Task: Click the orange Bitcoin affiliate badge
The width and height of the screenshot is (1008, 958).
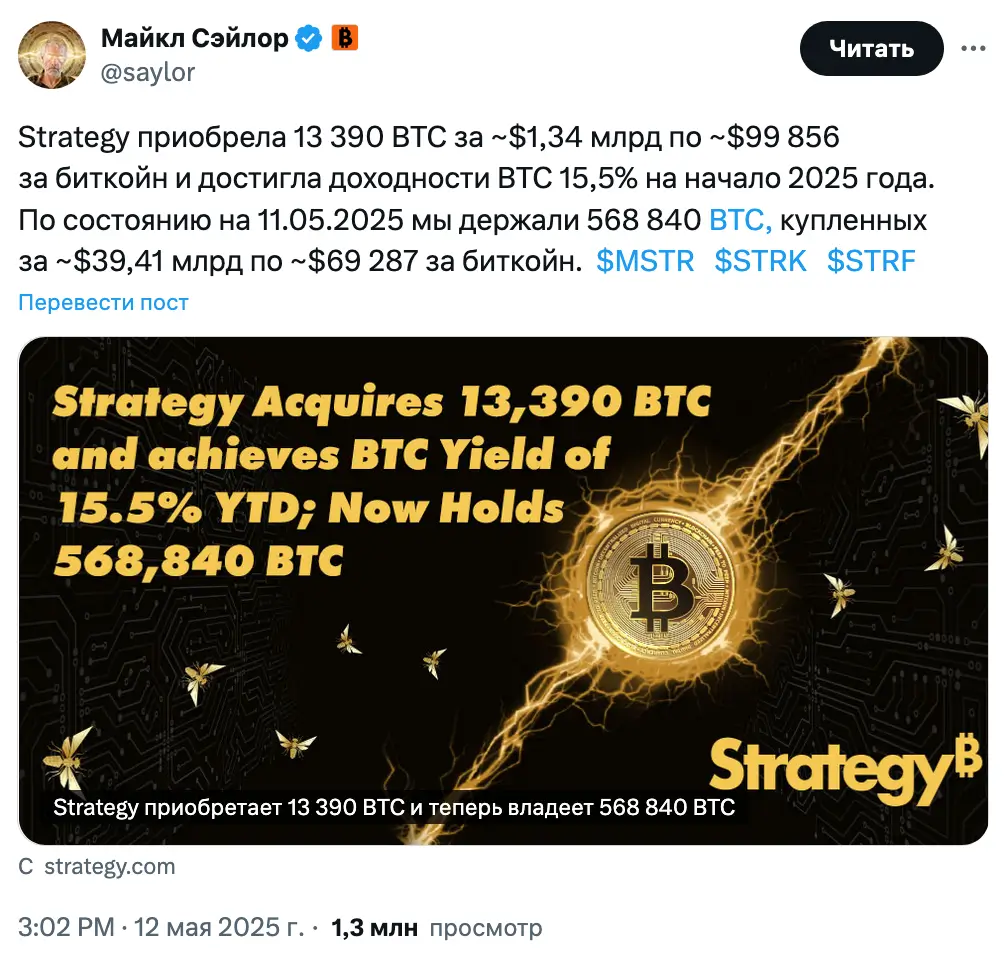Action: tap(344, 39)
